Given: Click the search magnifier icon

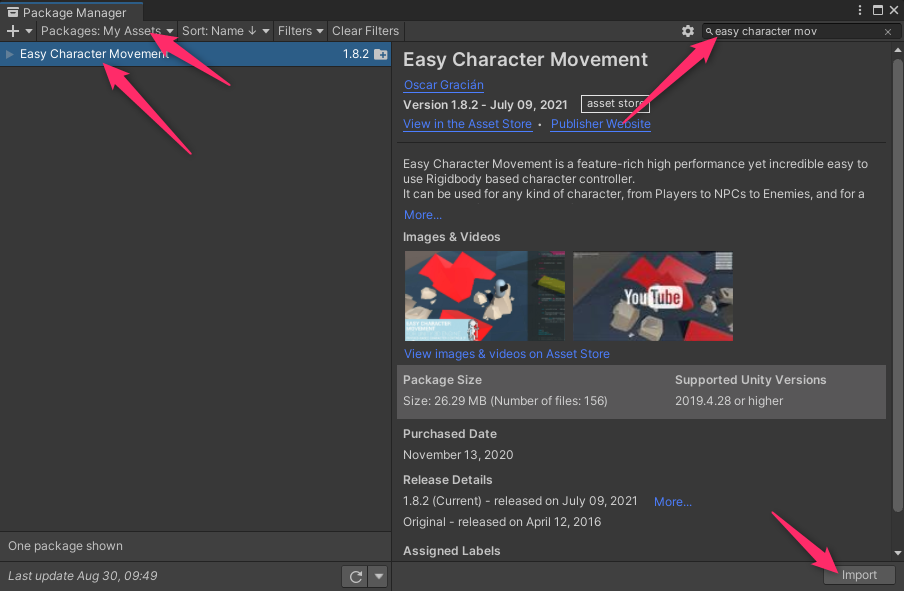Looking at the screenshot, I should click(x=709, y=32).
